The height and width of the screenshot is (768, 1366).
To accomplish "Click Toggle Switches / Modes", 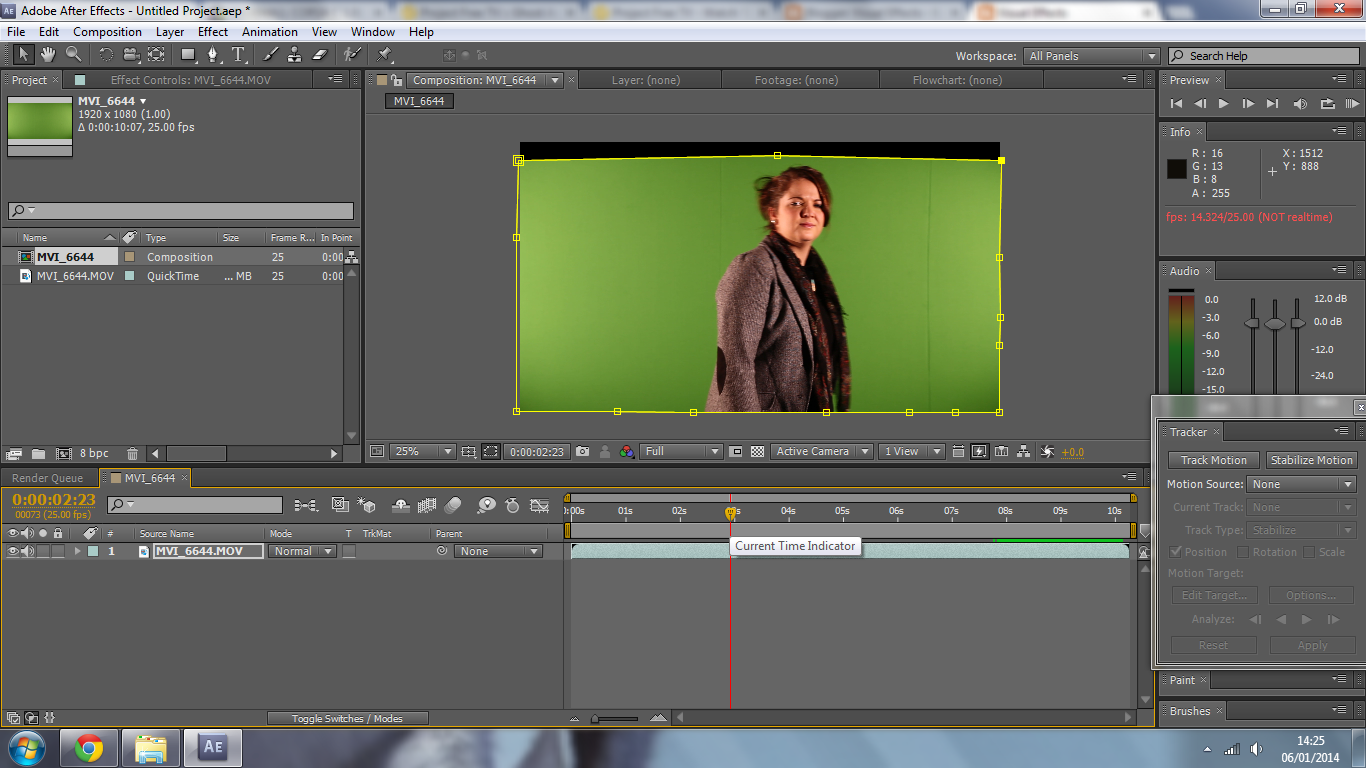I will (x=347, y=718).
